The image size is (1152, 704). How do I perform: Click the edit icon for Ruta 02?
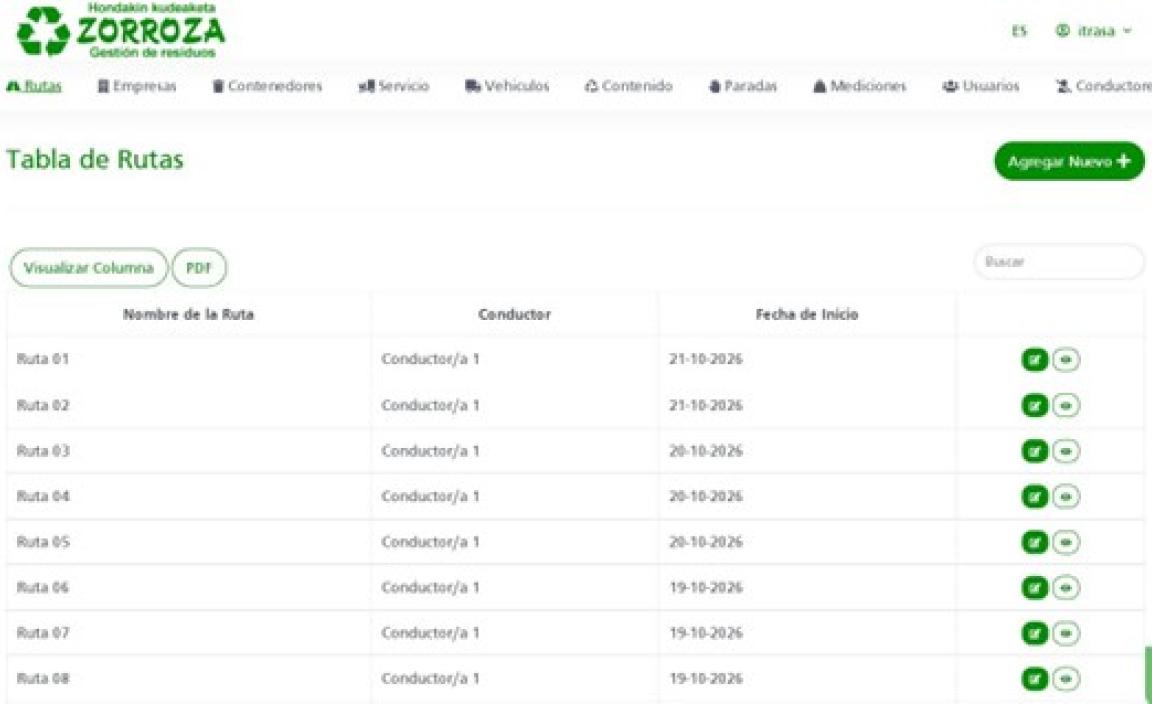point(1034,405)
